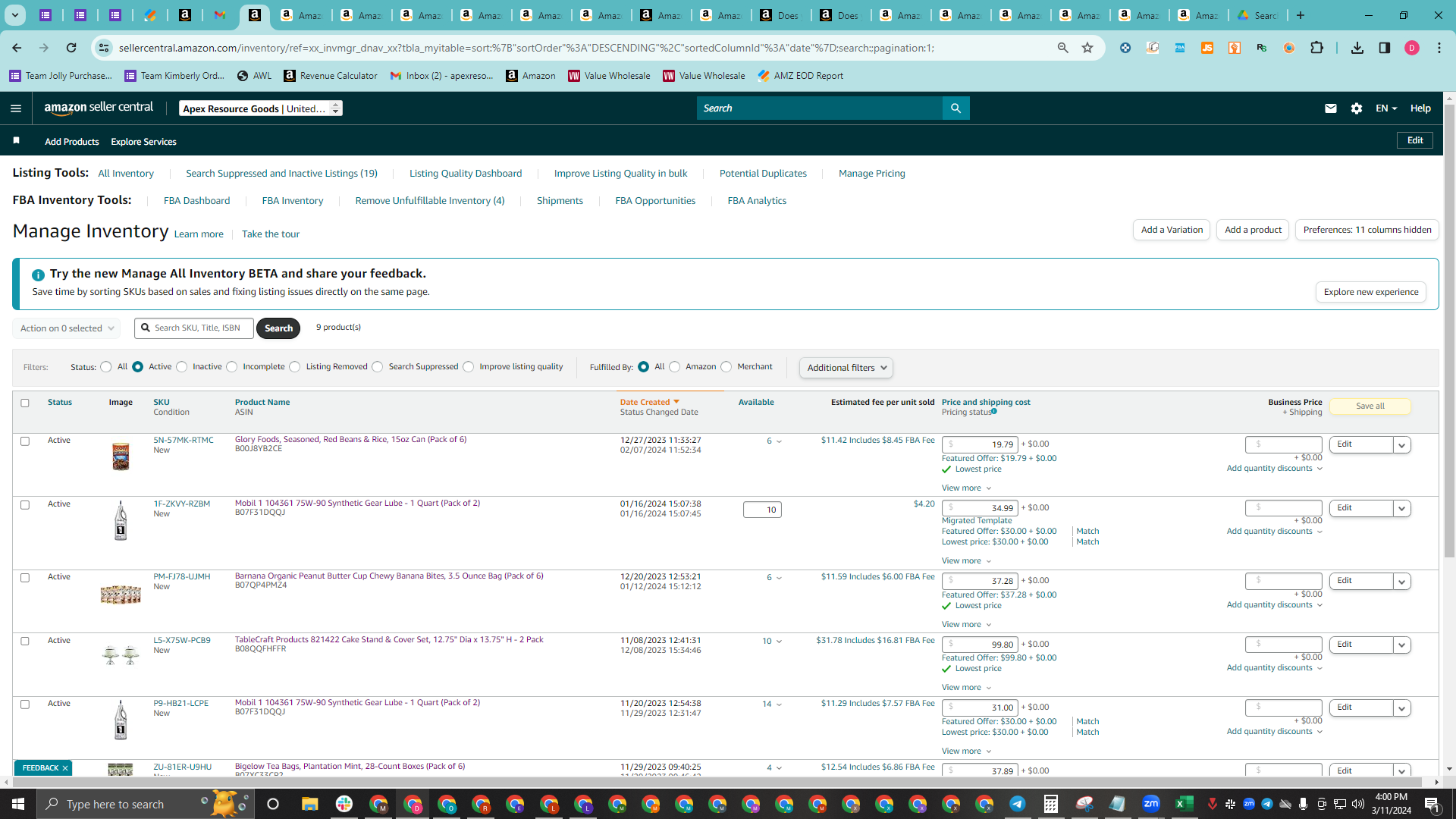Click the Amazon Seller Central logo
The image size is (1456, 819).
point(99,108)
